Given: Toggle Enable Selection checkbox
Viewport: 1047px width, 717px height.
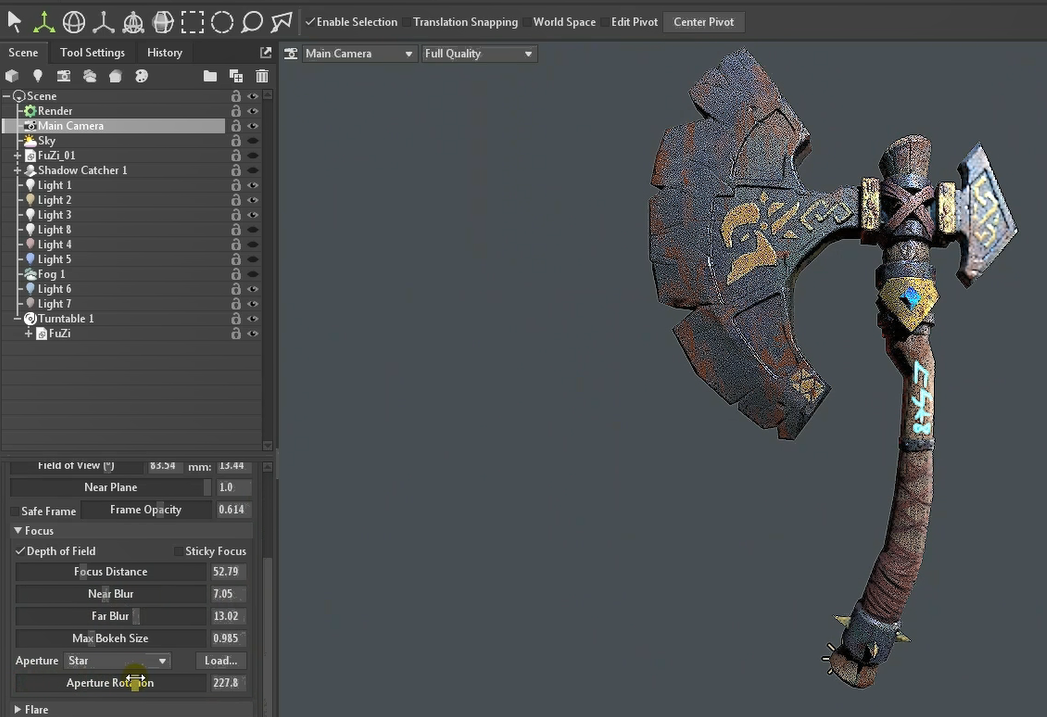Looking at the screenshot, I should point(310,22).
